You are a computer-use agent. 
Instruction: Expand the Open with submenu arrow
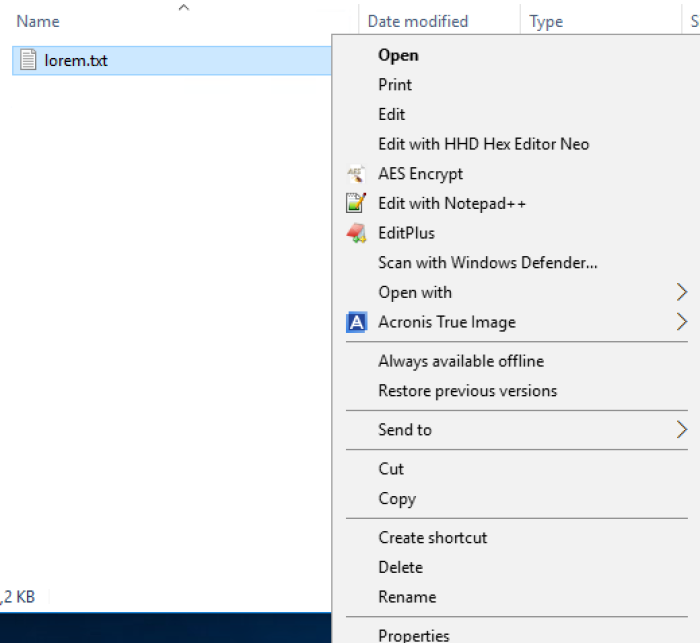point(681,292)
